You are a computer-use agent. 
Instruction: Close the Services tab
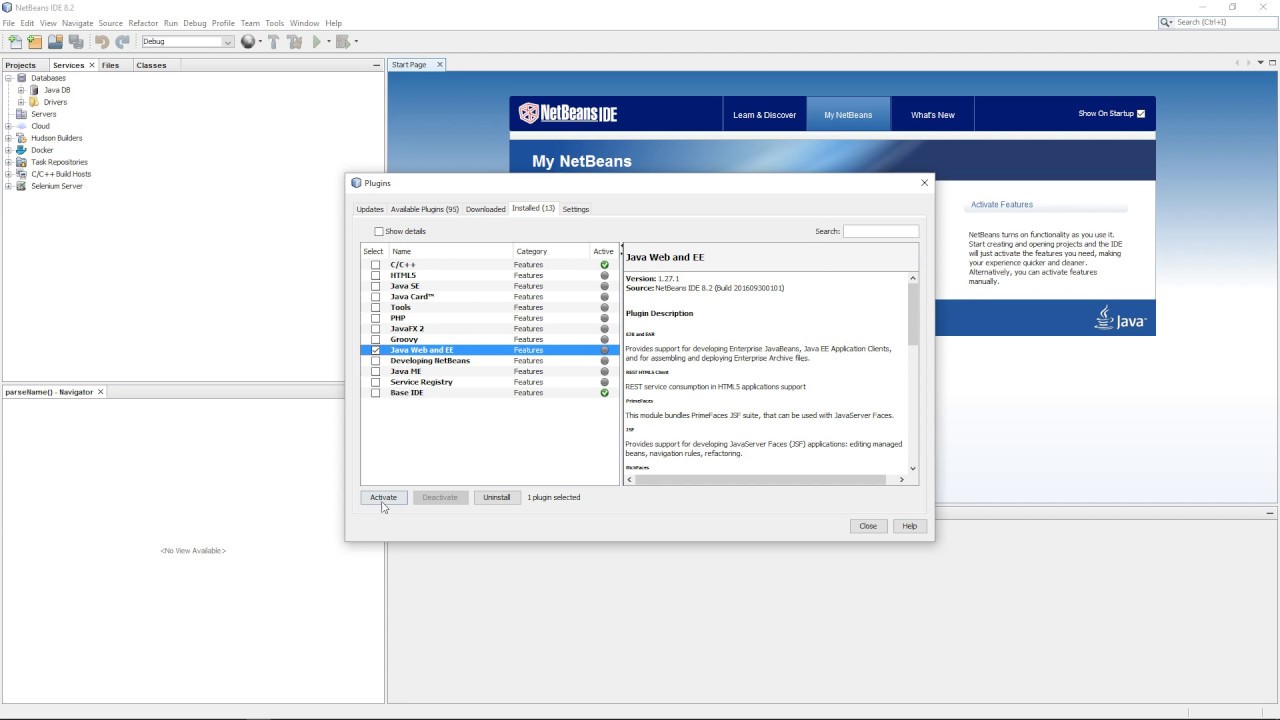point(92,65)
